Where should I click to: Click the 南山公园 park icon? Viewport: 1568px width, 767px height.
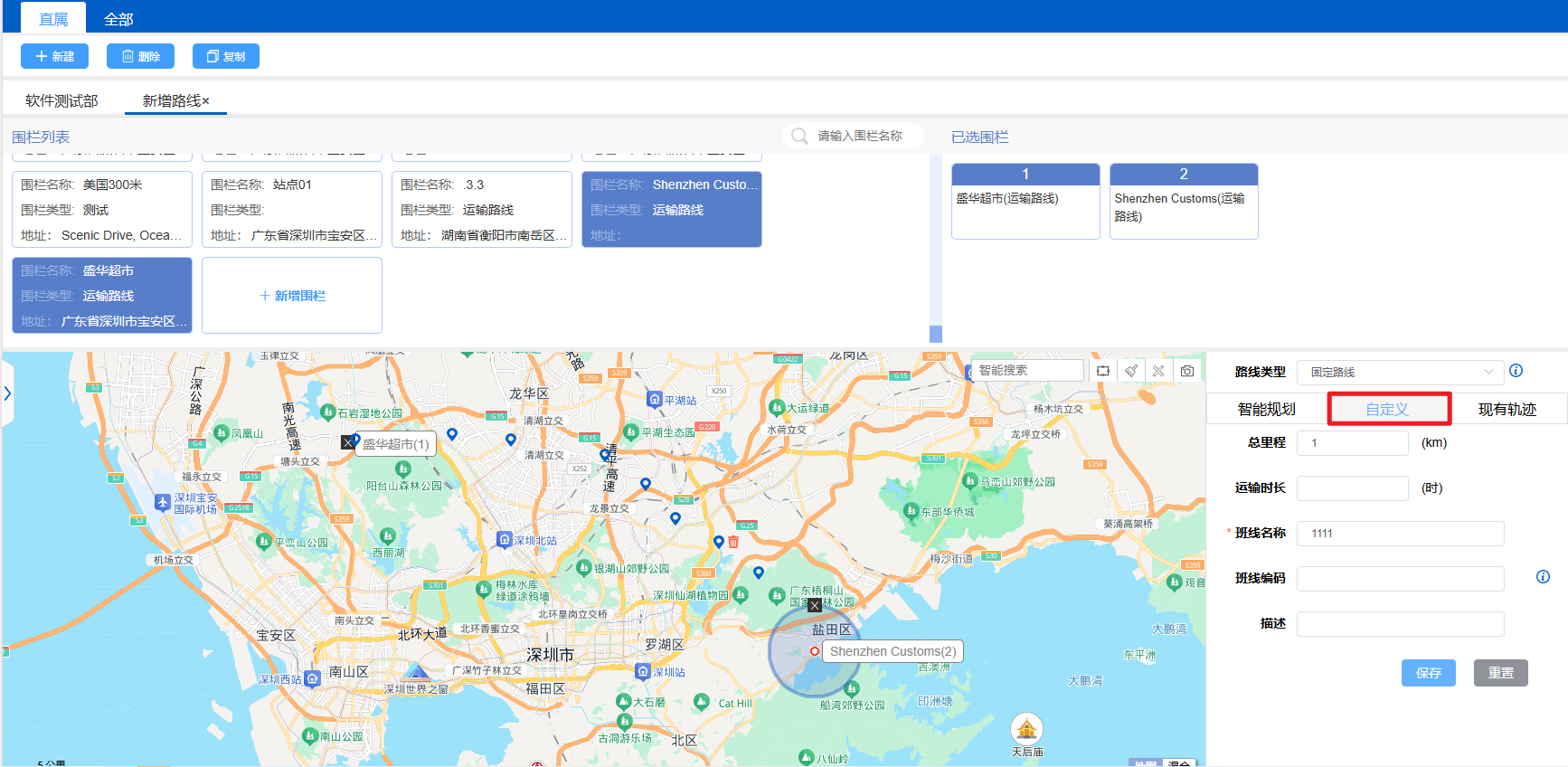(x=310, y=735)
